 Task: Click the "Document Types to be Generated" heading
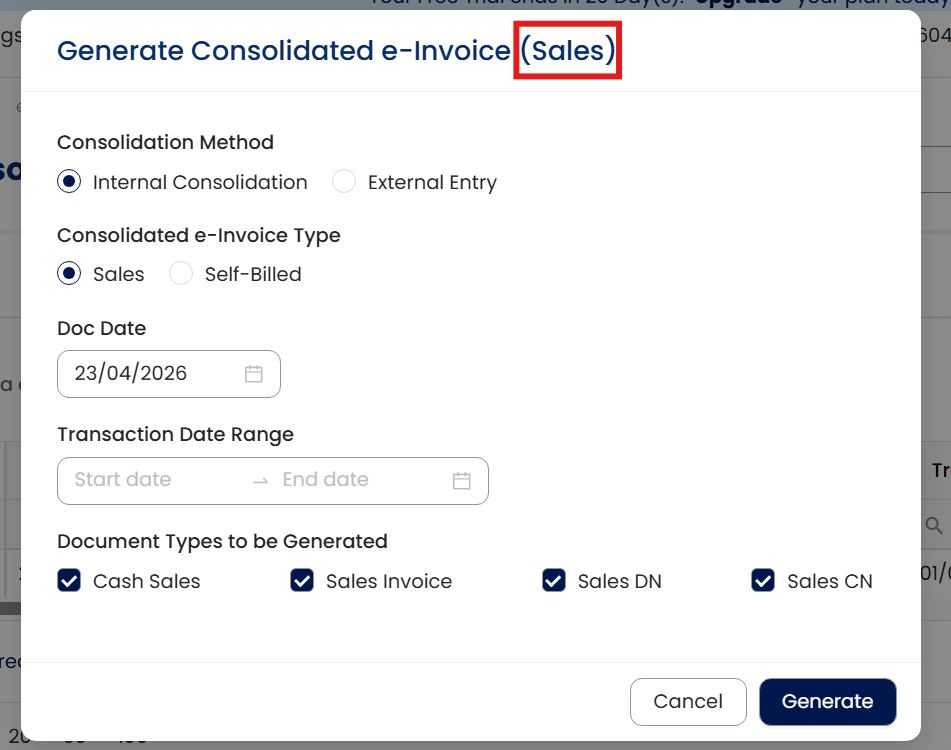[222, 541]
